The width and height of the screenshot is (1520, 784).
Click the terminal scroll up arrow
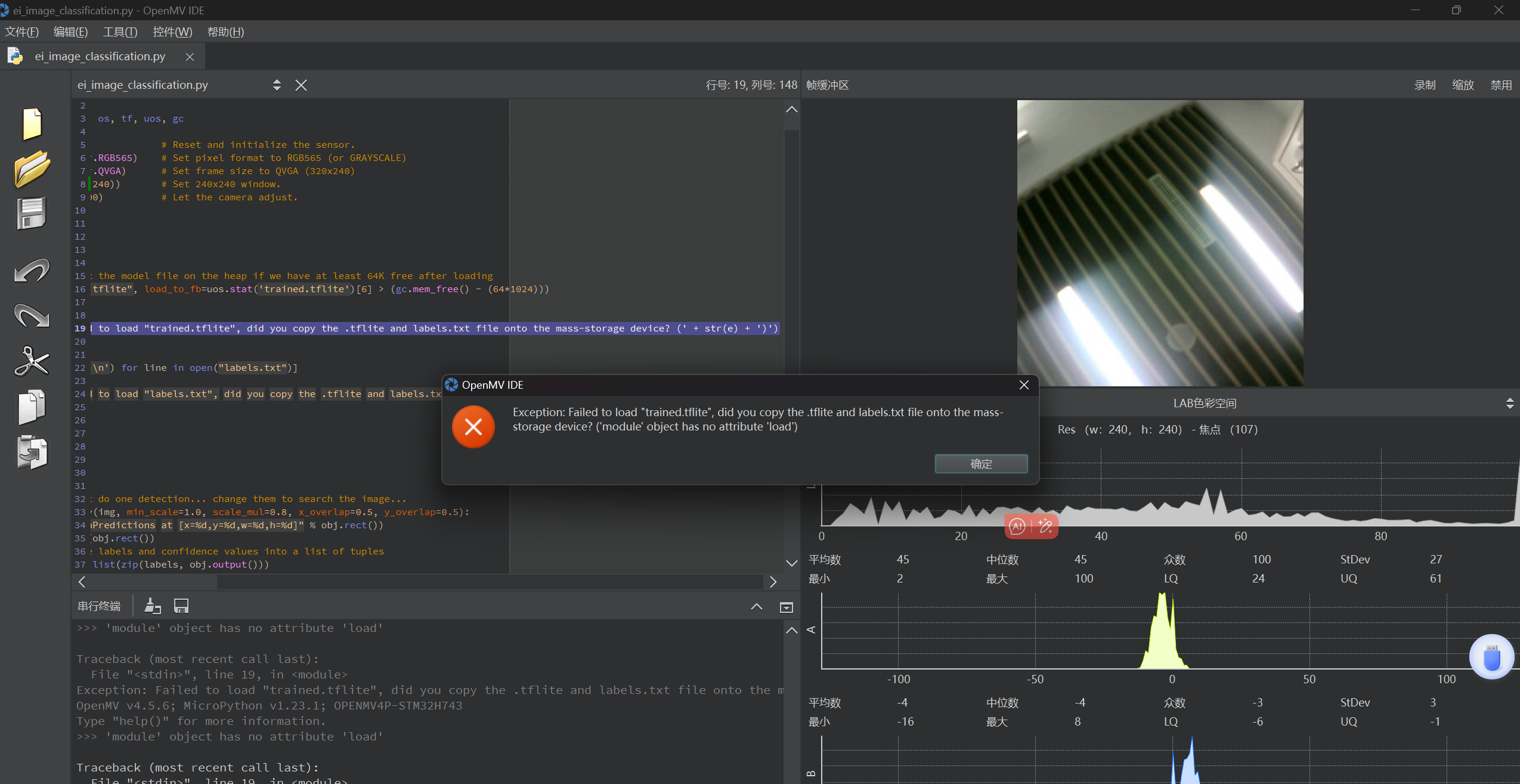click(x=792, y=630)
